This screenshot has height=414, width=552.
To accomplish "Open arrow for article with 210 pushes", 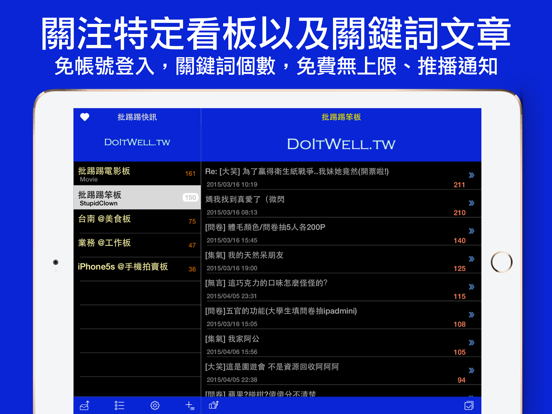I will click(x=471, y=203).
